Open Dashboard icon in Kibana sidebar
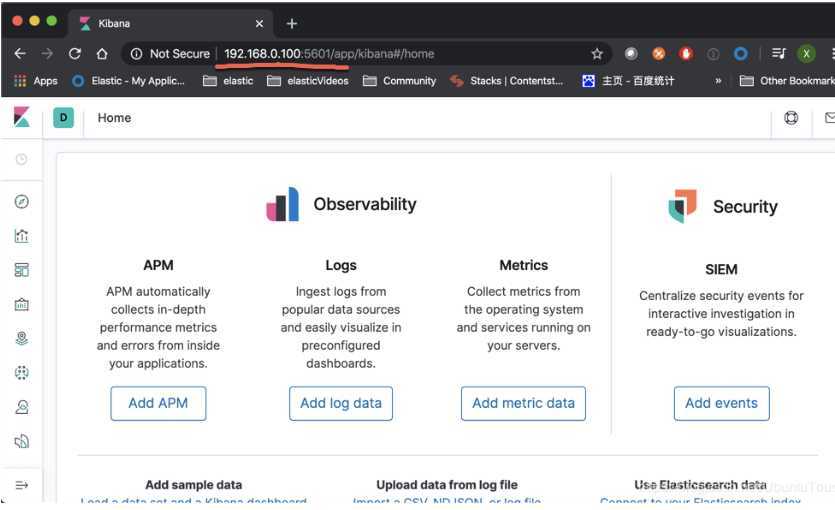The image size is (835, 510). [21, 270]
